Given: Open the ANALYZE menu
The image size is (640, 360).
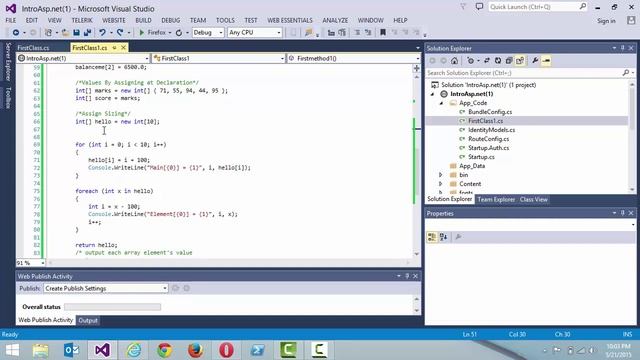Looking at the screenshot, I should (335, 20).
